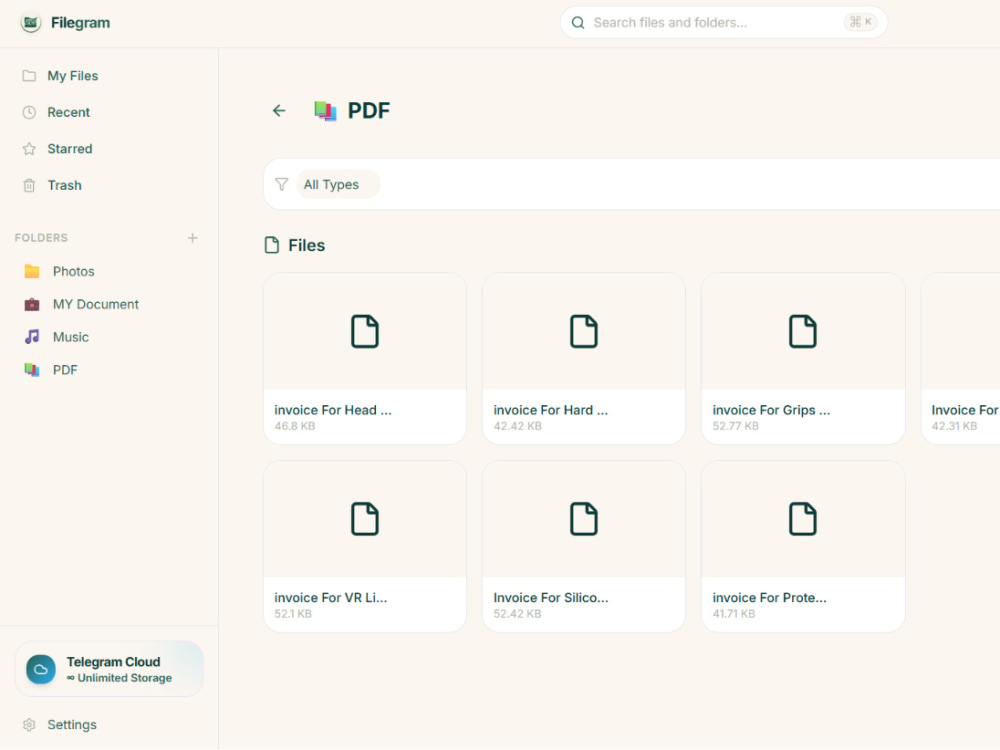Click the Settings gear icon
The width and height of the screenshot is (1000, 750).
(29, 724)
